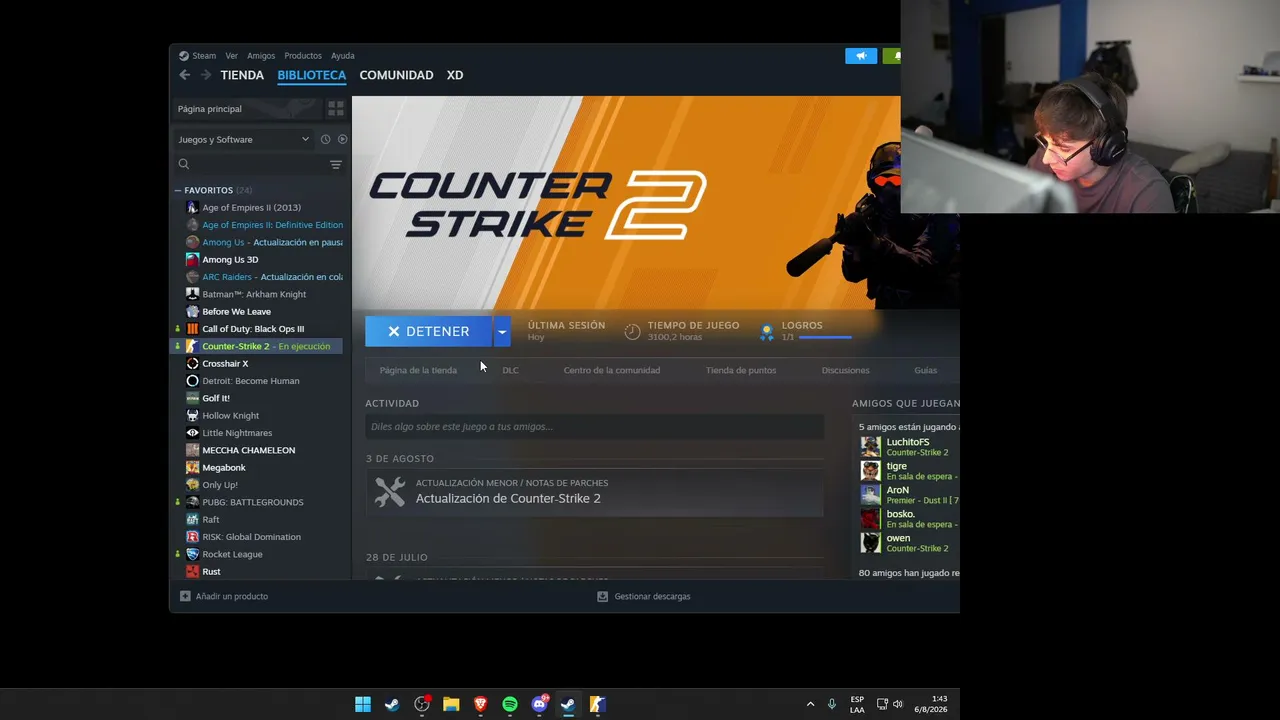The height and width of the screenshot is (720, 1280).
Task: Switch library to grid view icon
Action: (336, 108)
